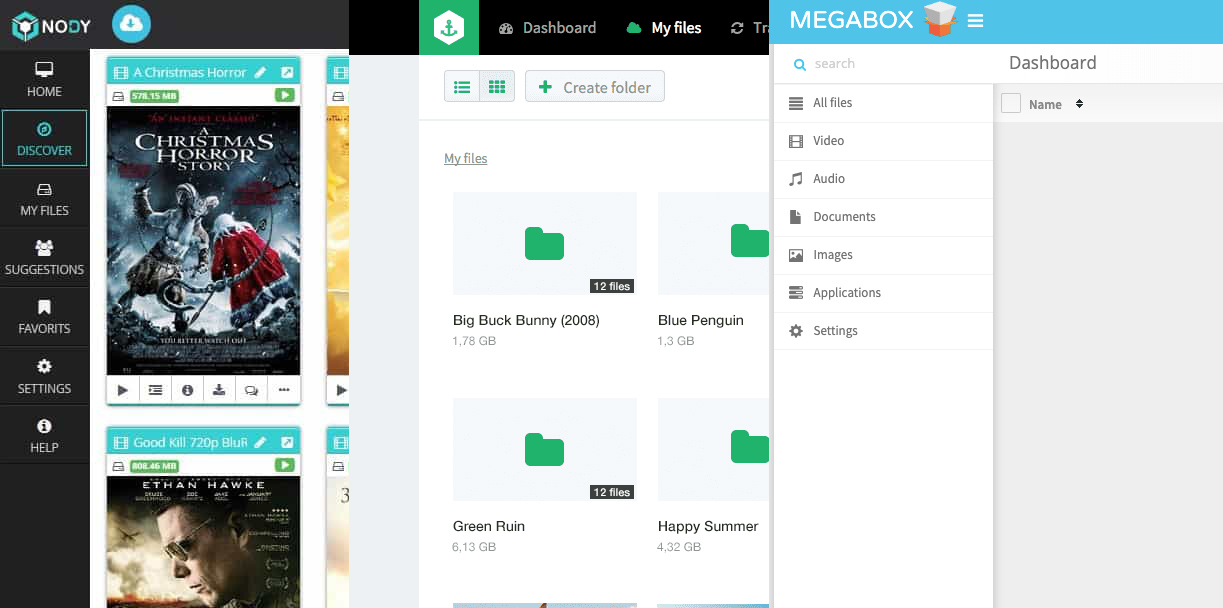Click the open-external icon on A Christmas Horror card

coord(287,72)
